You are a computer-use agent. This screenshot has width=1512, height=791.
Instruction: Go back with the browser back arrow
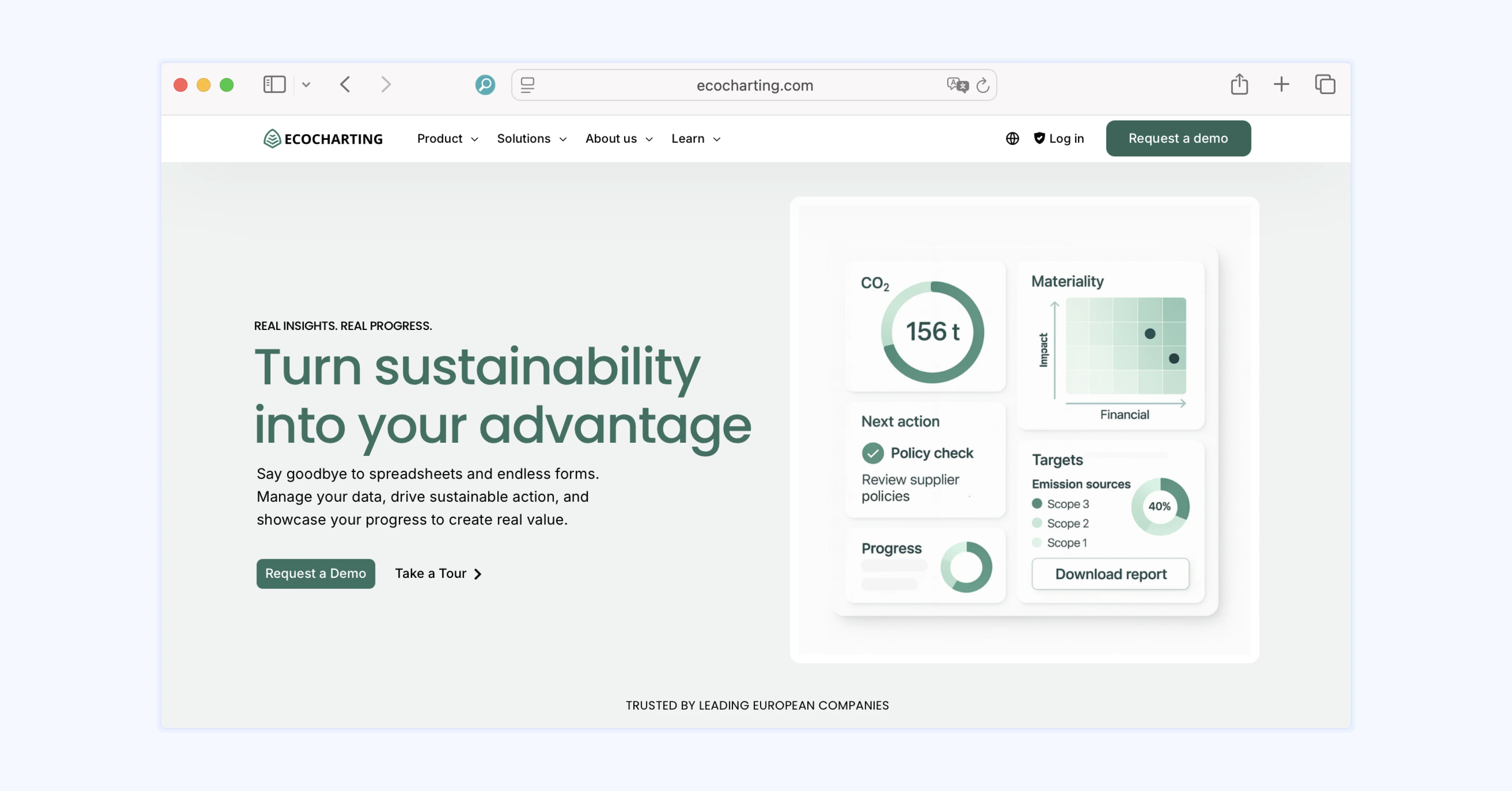(x=345, y=85)
